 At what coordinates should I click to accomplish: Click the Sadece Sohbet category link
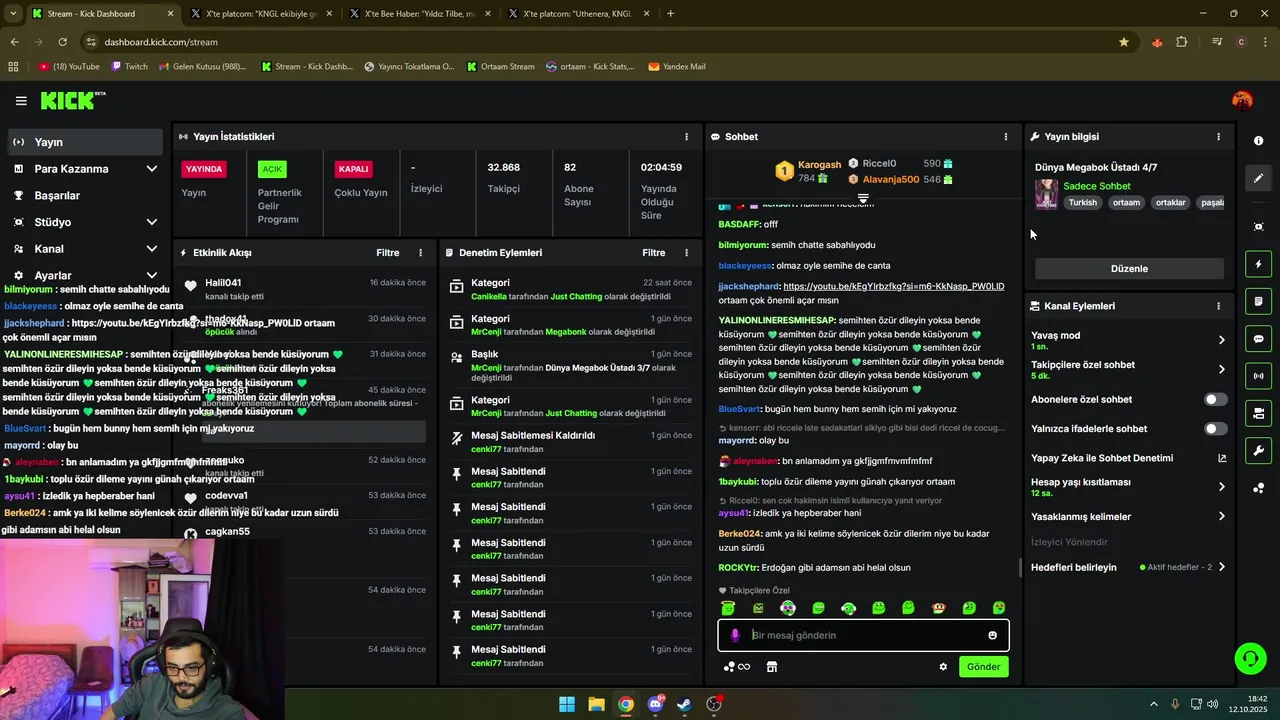[x=1097, y=186]
